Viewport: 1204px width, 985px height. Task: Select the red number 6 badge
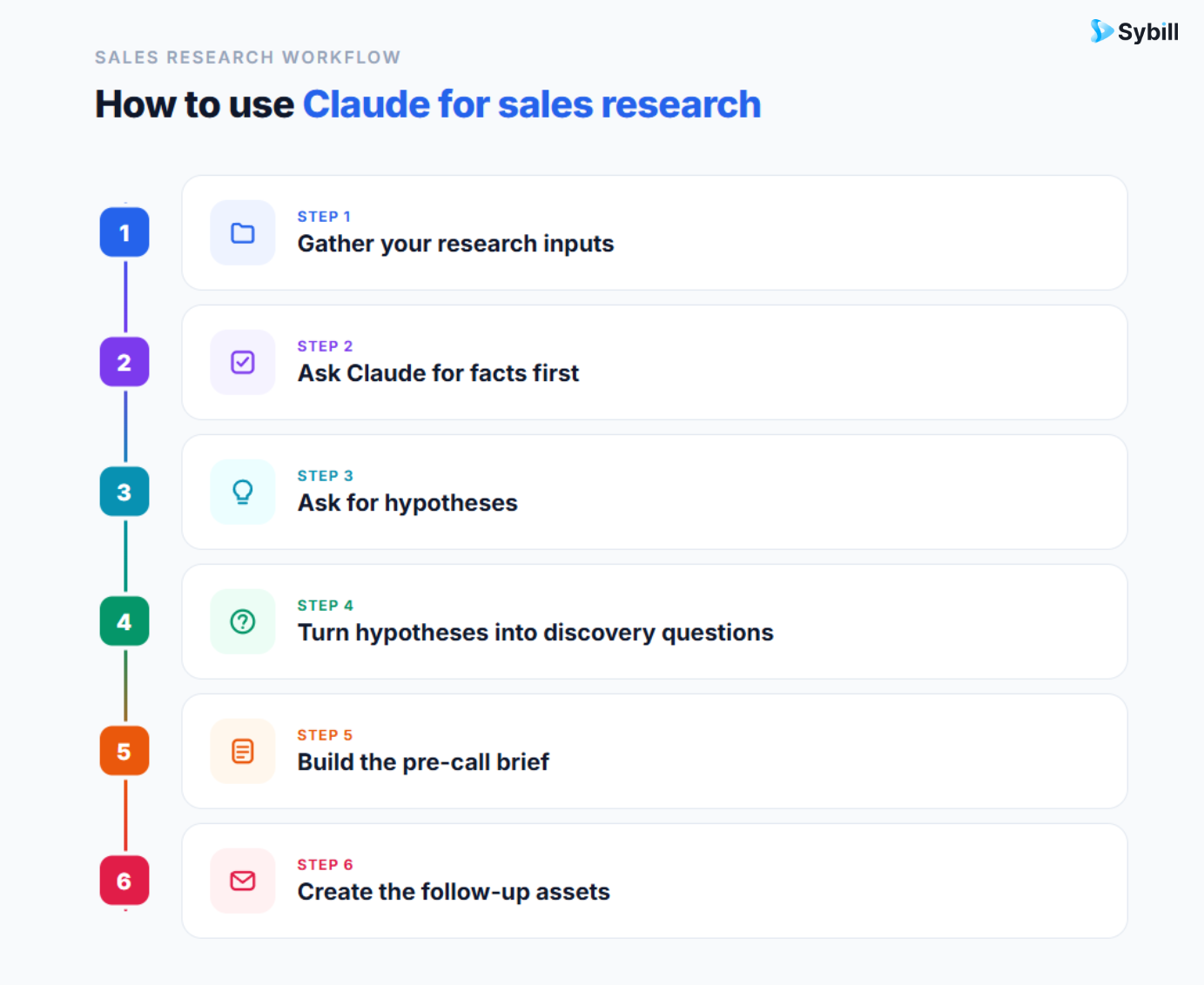click(124, 881)
